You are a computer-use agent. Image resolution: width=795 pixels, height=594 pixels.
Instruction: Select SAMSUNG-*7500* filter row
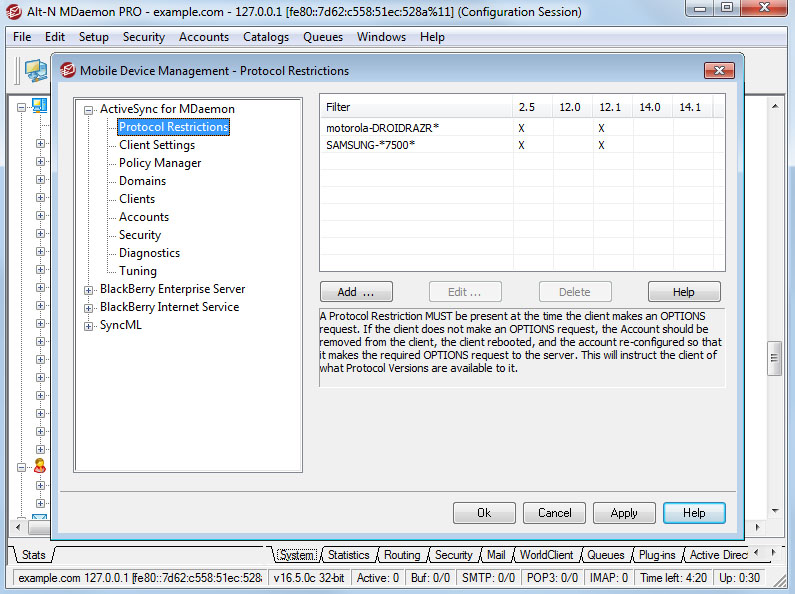pyautogui.click(x=522, y=145)
